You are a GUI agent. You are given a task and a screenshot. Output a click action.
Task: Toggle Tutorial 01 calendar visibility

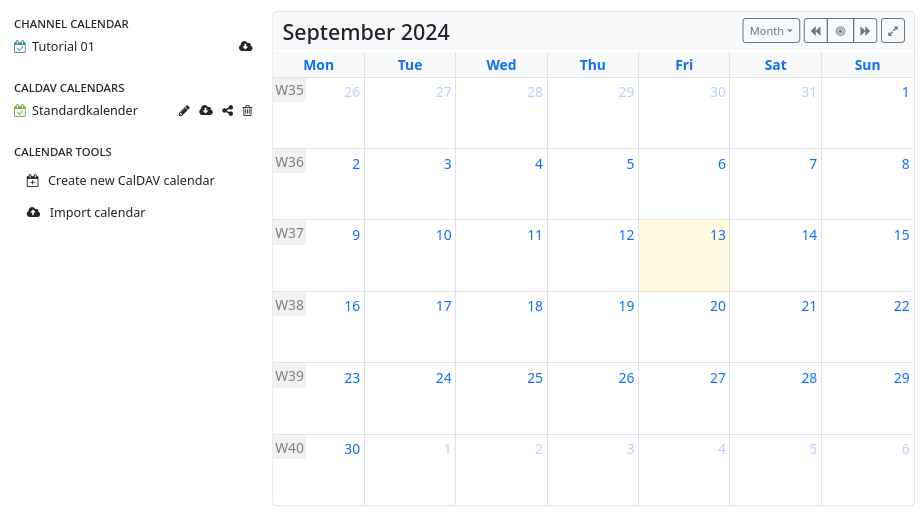point(20,47)
